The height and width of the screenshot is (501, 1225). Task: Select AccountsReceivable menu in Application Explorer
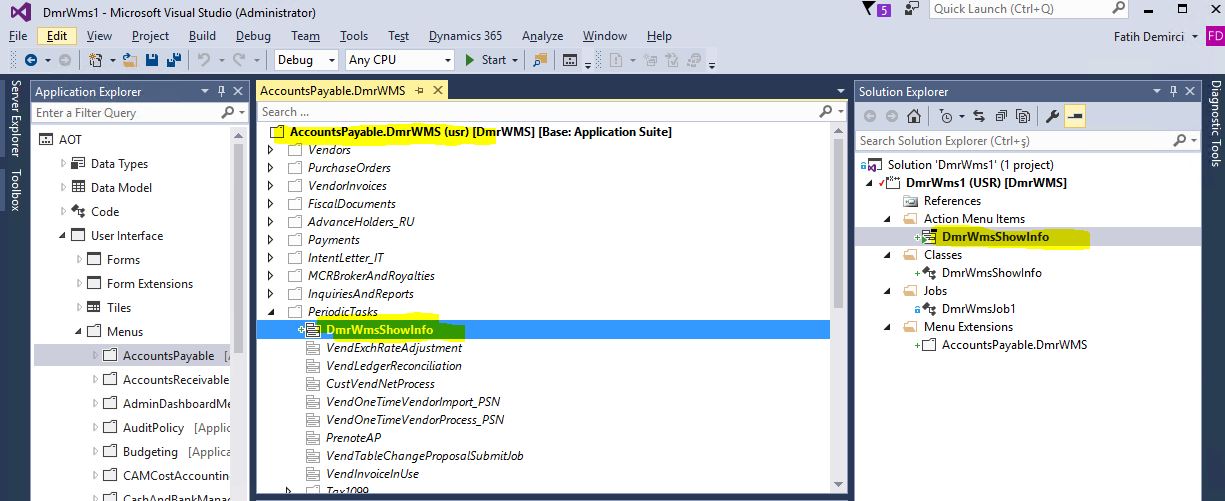[176, 379]
